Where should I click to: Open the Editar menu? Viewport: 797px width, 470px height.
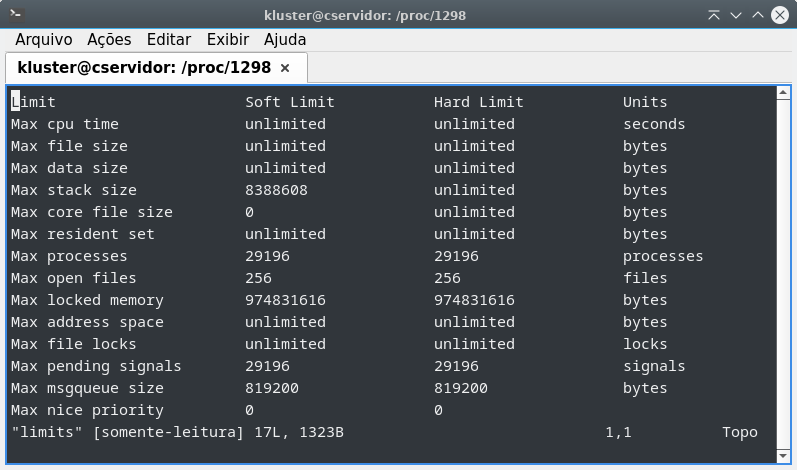click(x=168, y=40)
